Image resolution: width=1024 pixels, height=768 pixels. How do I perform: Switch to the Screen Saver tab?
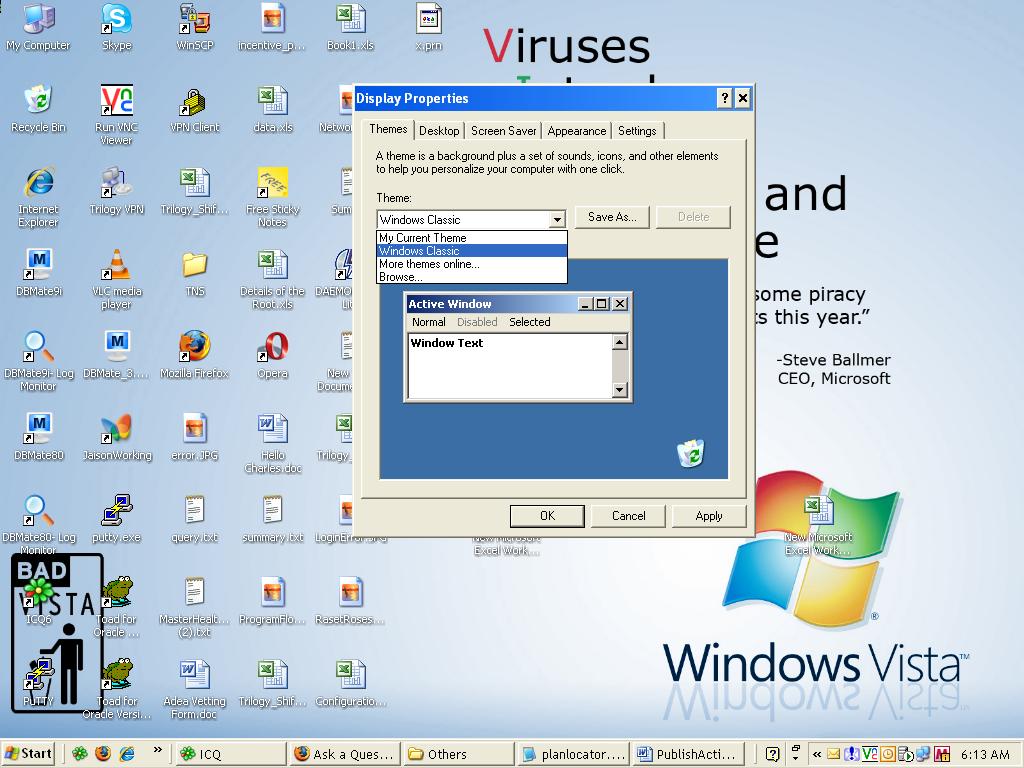504,131
